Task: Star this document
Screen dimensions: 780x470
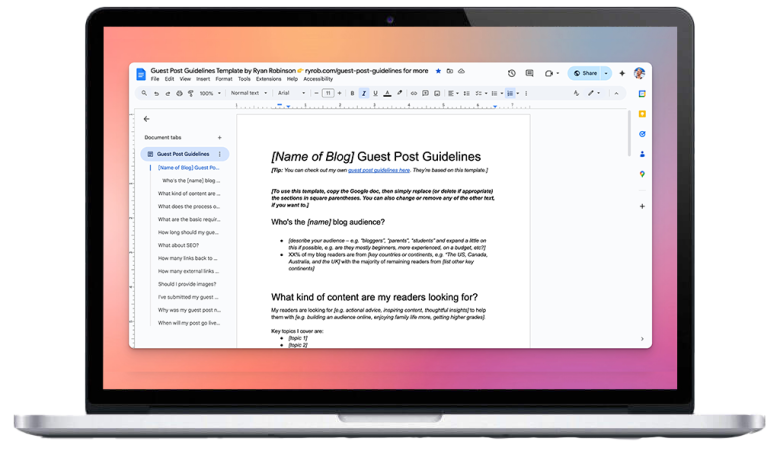Action: click(x=437, y=71)
